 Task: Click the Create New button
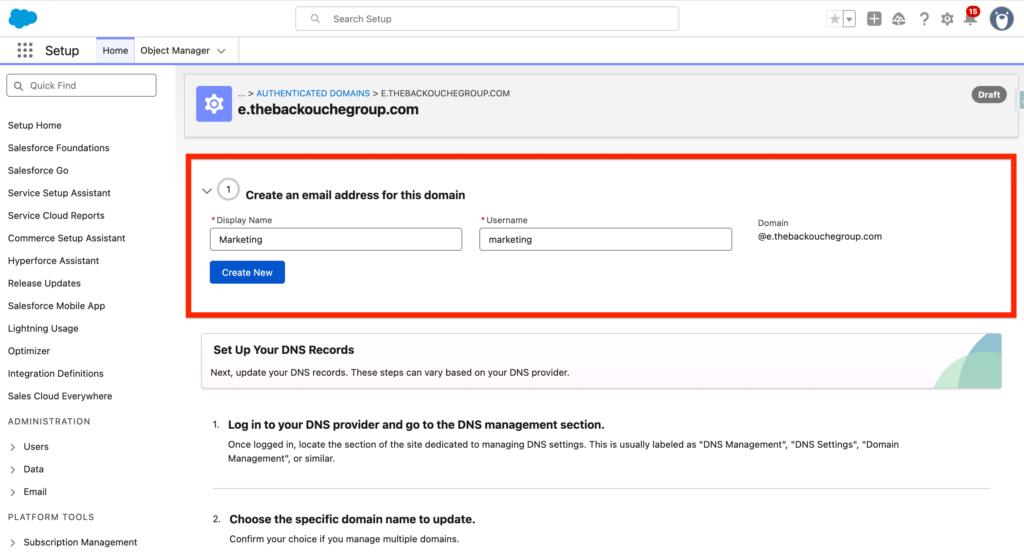247,272
